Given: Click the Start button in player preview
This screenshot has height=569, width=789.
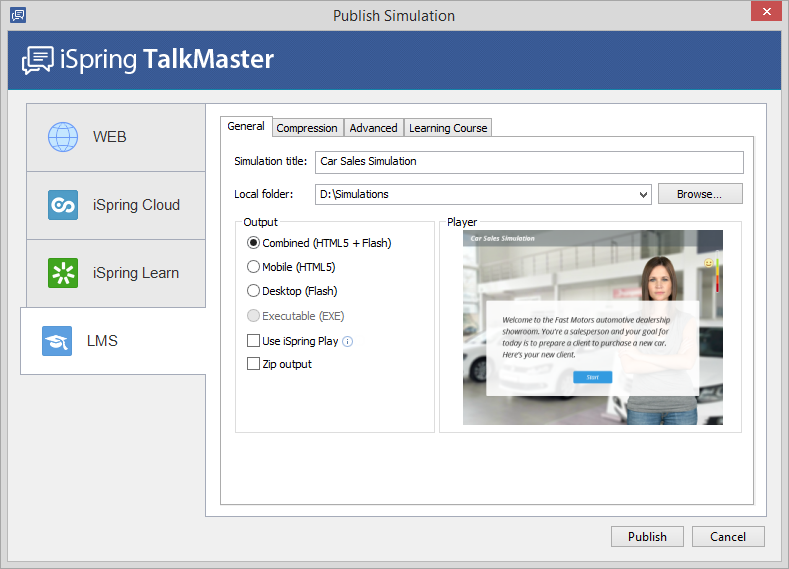Looking at the screenshot, I should tap(592, 377).
